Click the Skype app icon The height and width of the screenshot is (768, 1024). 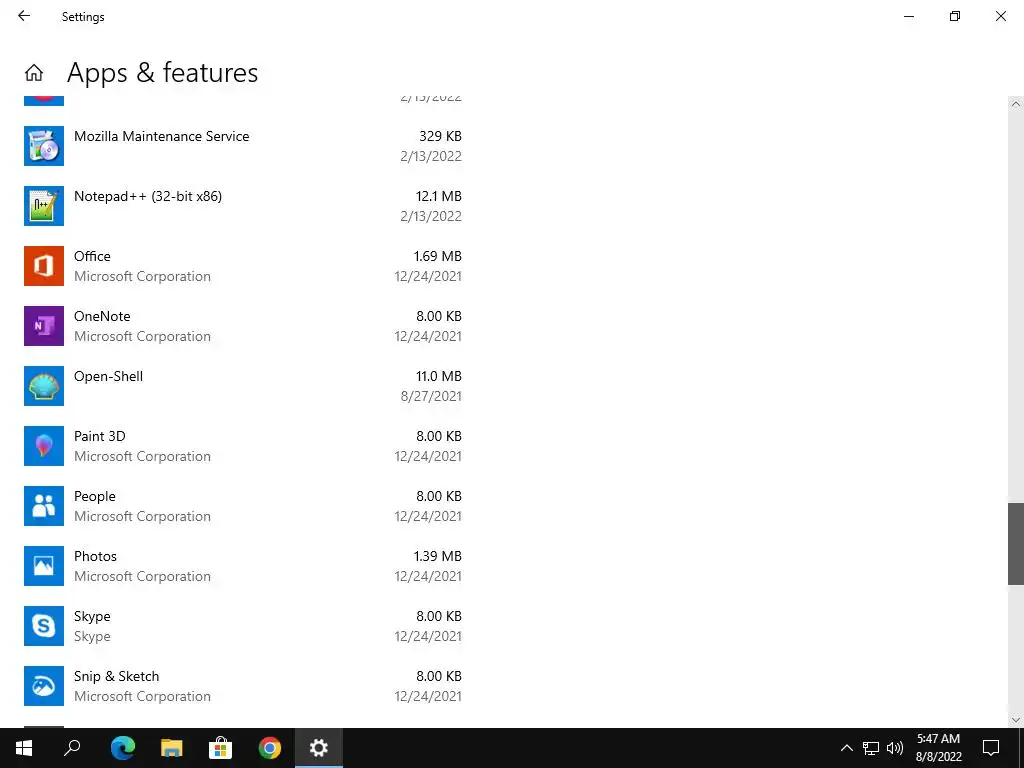coord(44,626)
